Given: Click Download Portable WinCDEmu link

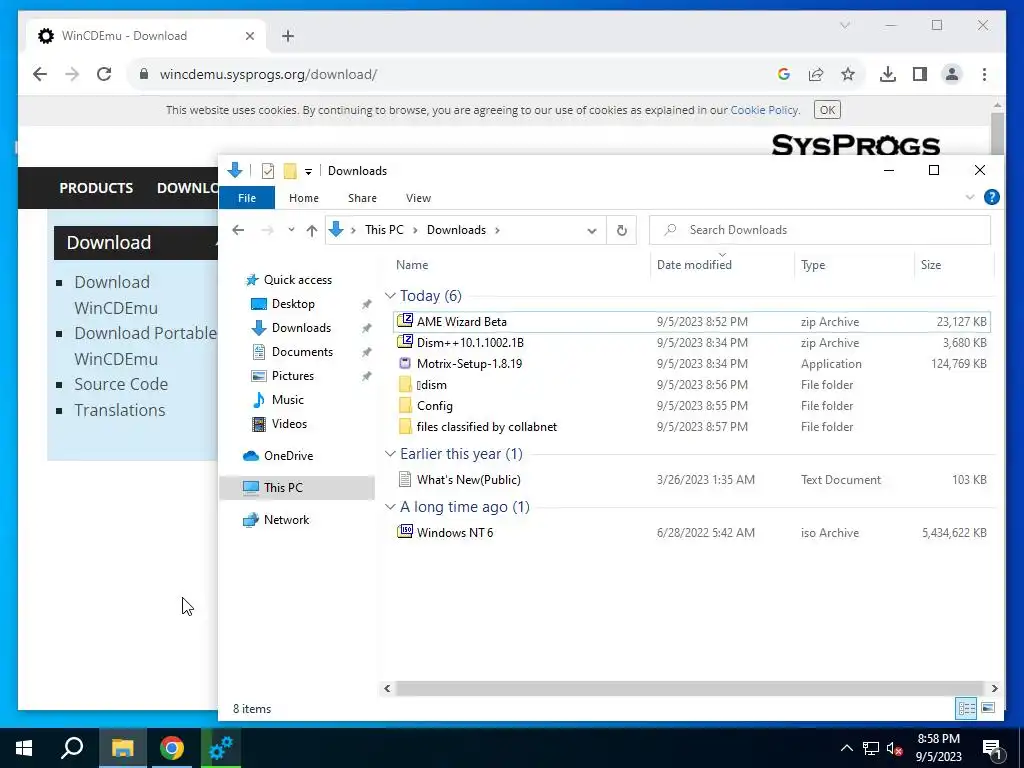Looking at the screenshot, I should coord(145,346).
